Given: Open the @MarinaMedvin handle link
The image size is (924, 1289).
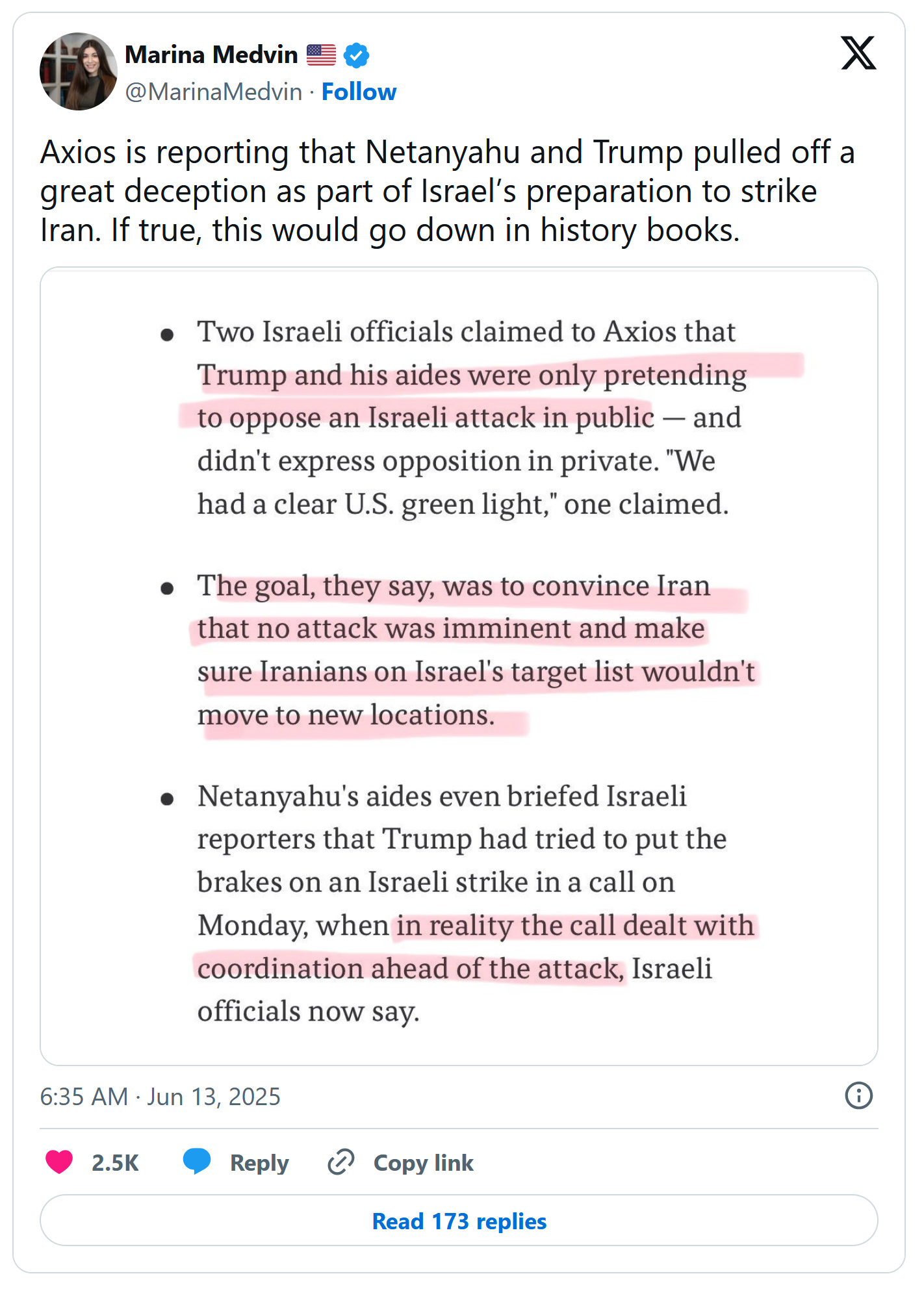Looking at the screenshot, I should [213, 92].
